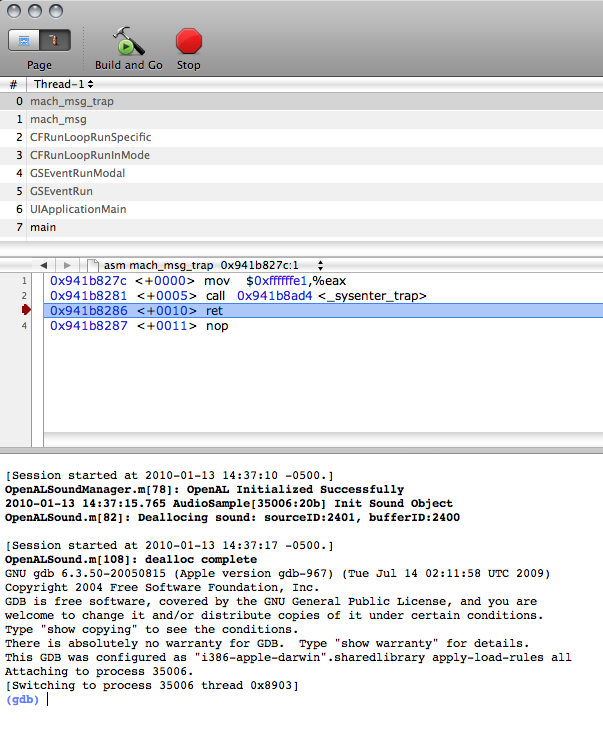This screenshot has width=603, height=754.
Task: Open the asm mach_msg_trap function popup
Action: point(214,265)
